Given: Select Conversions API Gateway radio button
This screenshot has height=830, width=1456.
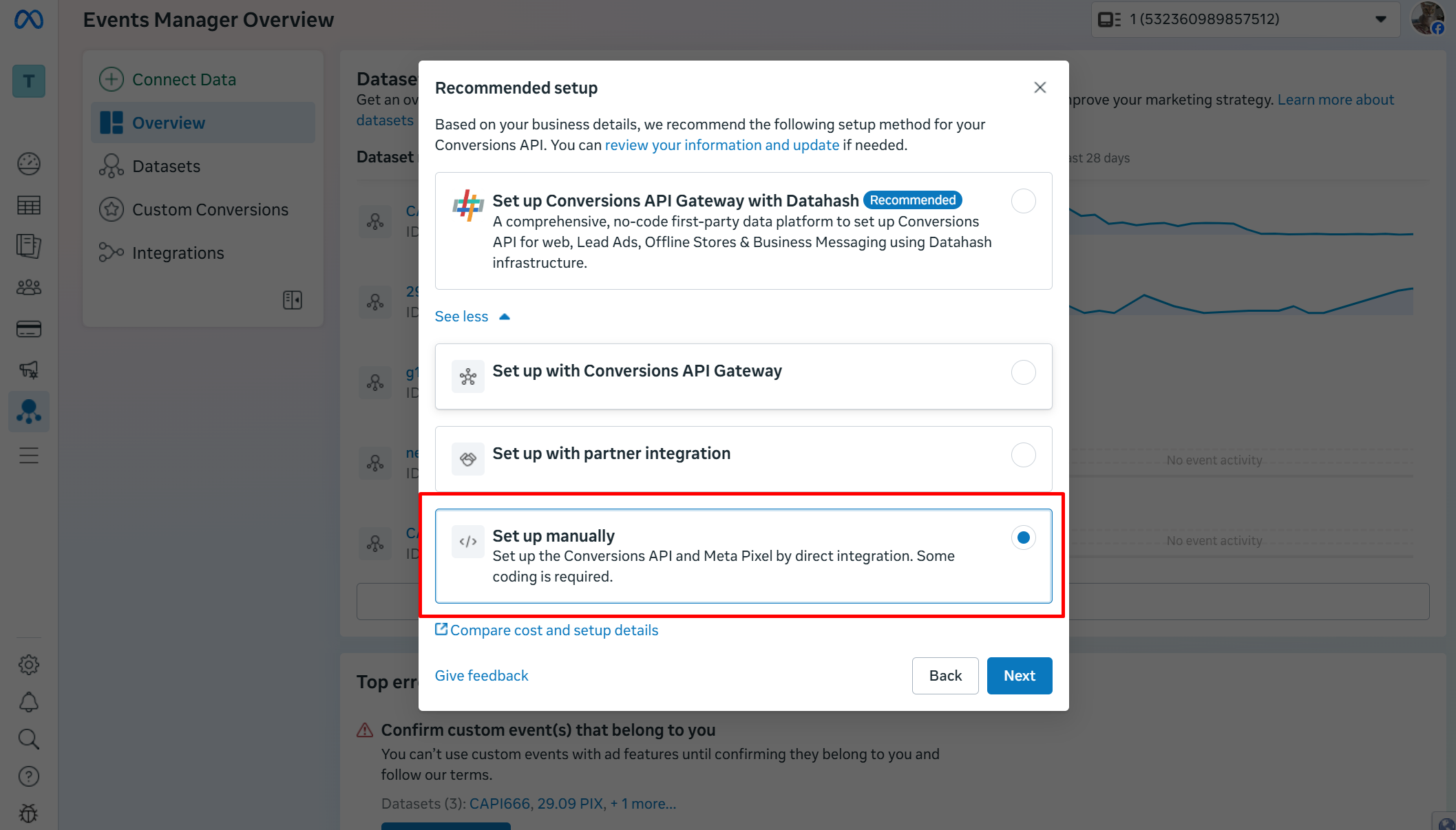Looking at the screenshot, I should click(1023, 372).
